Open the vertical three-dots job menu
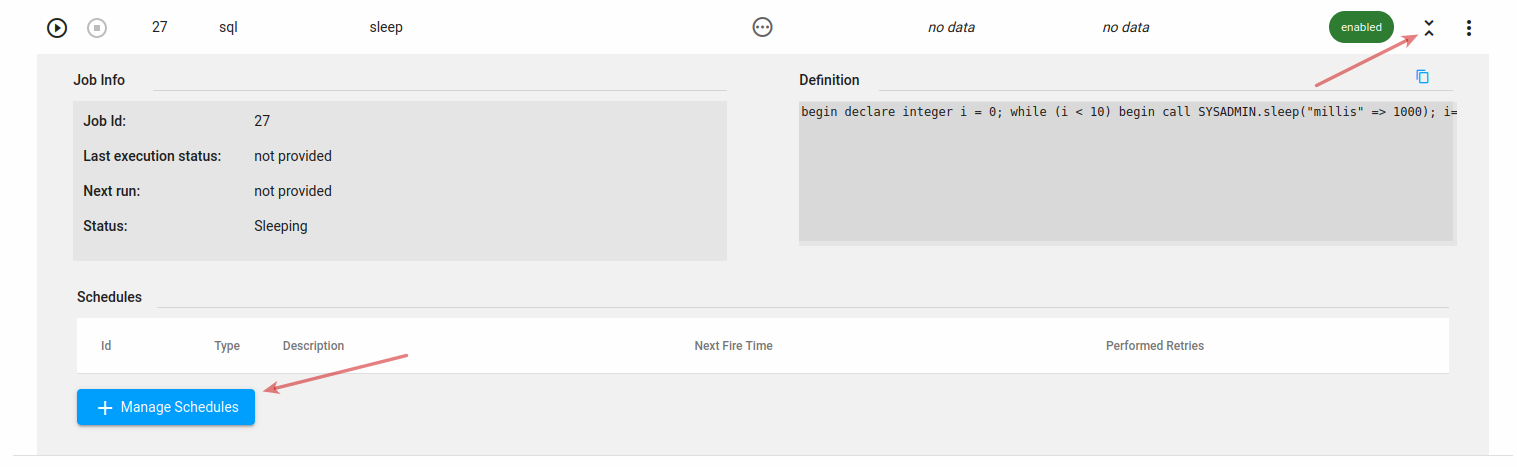1517x467 pixels. tap(1468, 28)
